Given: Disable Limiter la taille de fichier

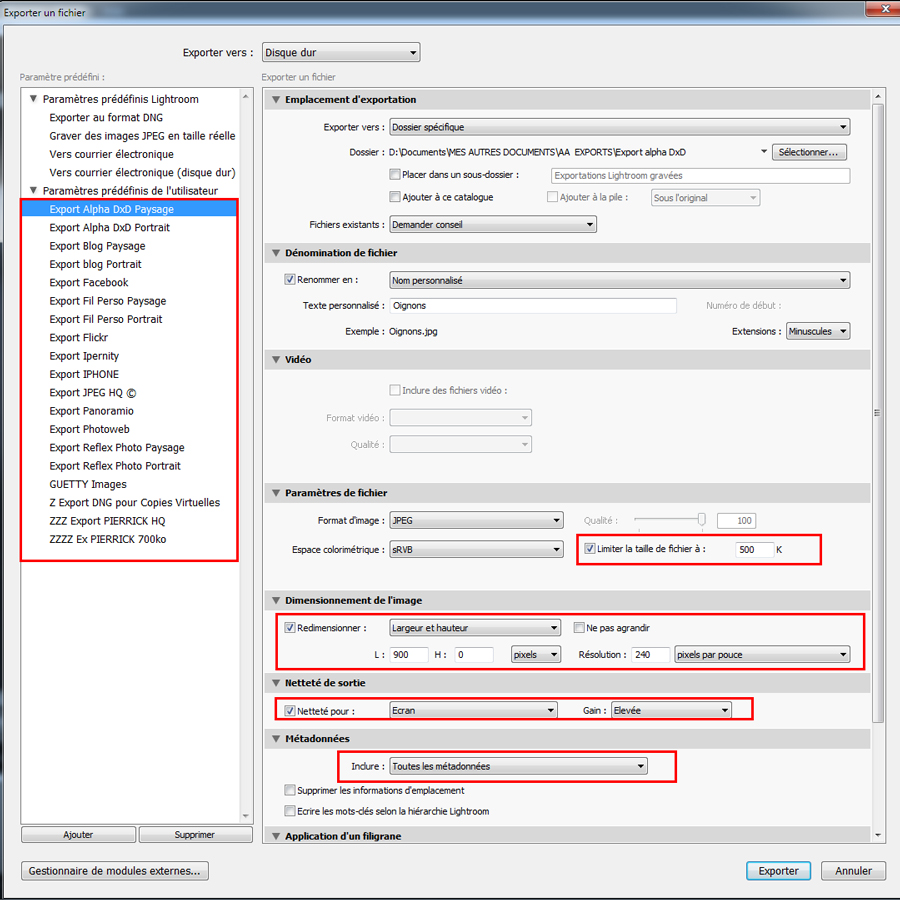Looking at the screenshot, I should click(x=590, y=549).
